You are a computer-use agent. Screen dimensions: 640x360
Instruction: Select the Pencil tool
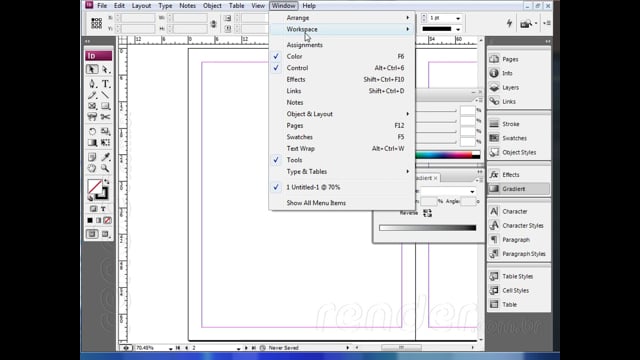[92, 95]
